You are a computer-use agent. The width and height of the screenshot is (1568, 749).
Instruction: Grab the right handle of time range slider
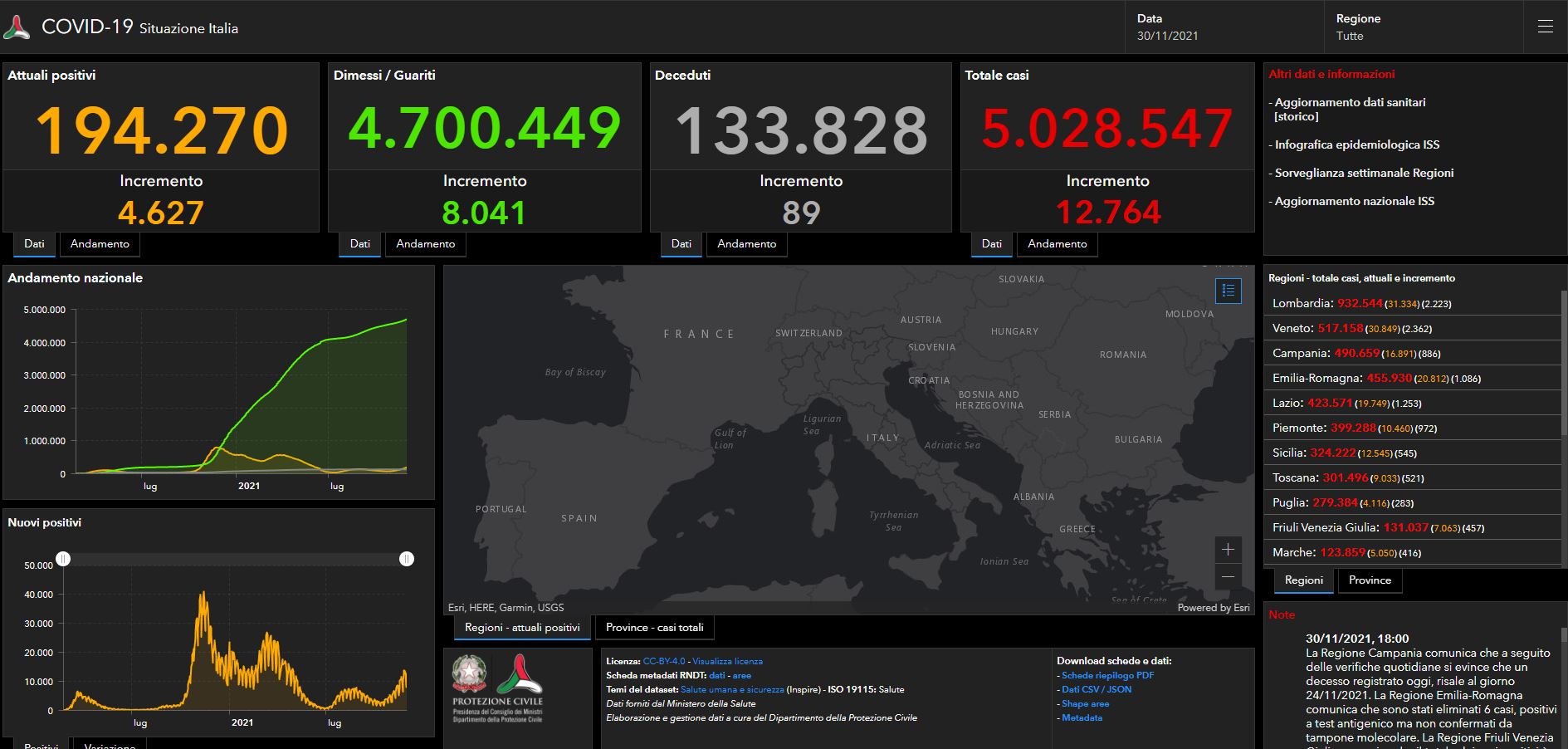(x=406, y=559)
